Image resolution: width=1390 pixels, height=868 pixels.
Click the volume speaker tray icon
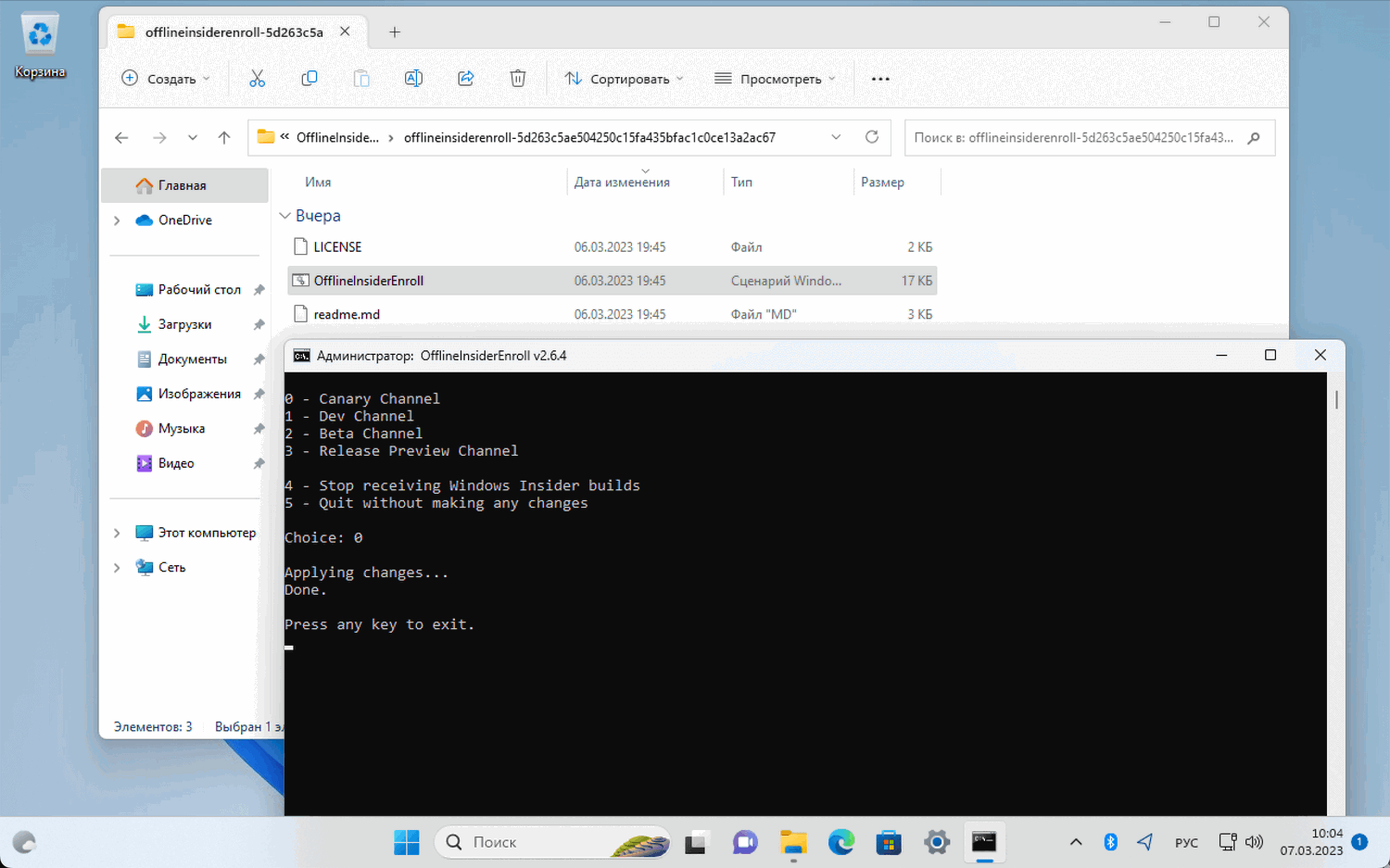1254,842
